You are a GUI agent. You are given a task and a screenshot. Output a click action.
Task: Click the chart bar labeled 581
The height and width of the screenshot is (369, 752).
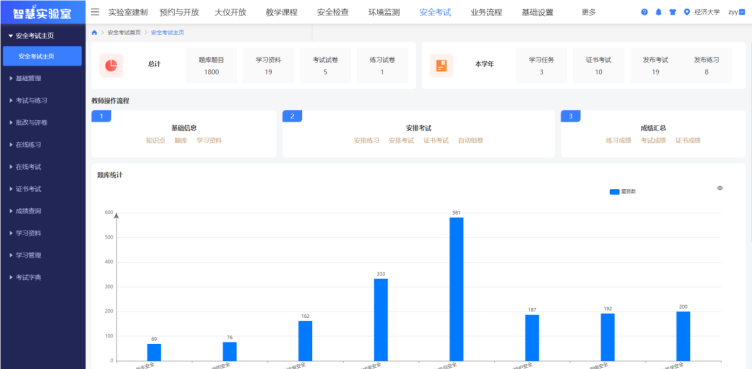point(457,289)
